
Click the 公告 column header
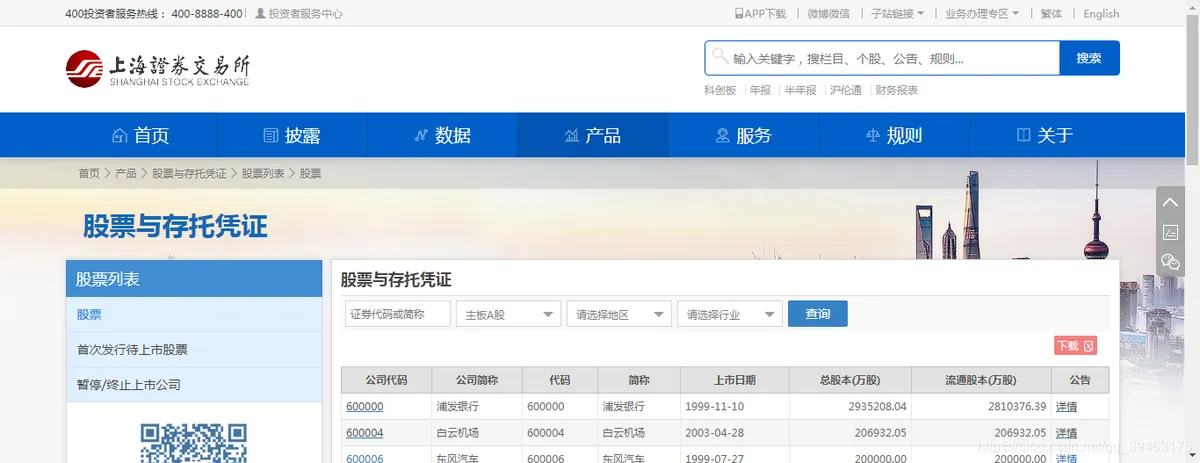1080,380
